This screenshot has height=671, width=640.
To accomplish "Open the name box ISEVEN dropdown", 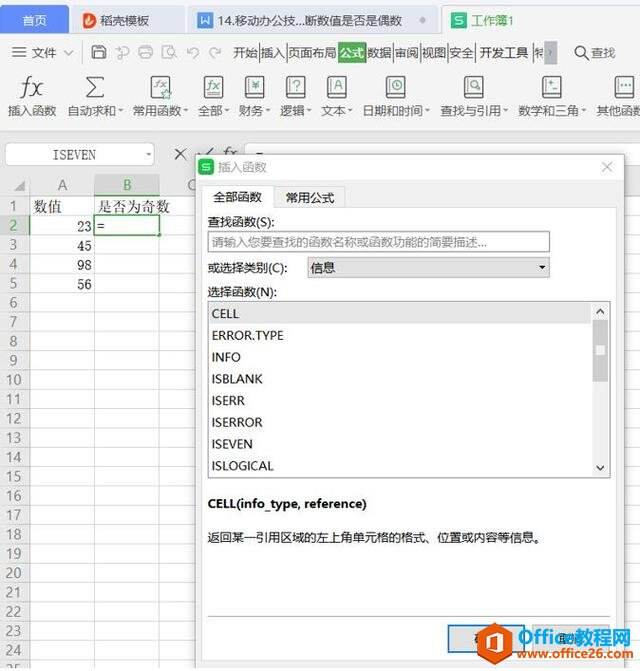I will tap(148, 154).
